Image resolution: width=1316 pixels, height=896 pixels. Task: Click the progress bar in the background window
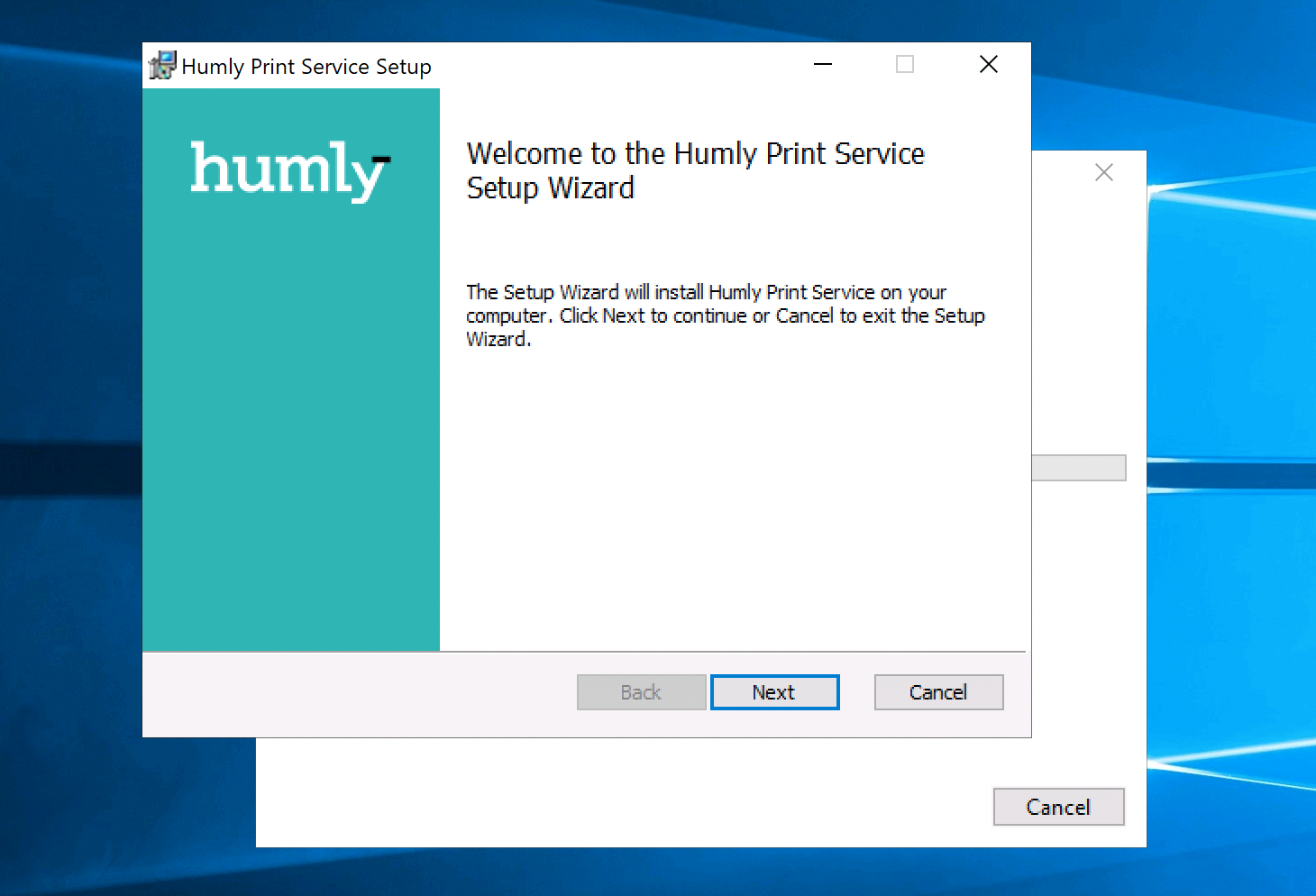tap(1079, 468)
